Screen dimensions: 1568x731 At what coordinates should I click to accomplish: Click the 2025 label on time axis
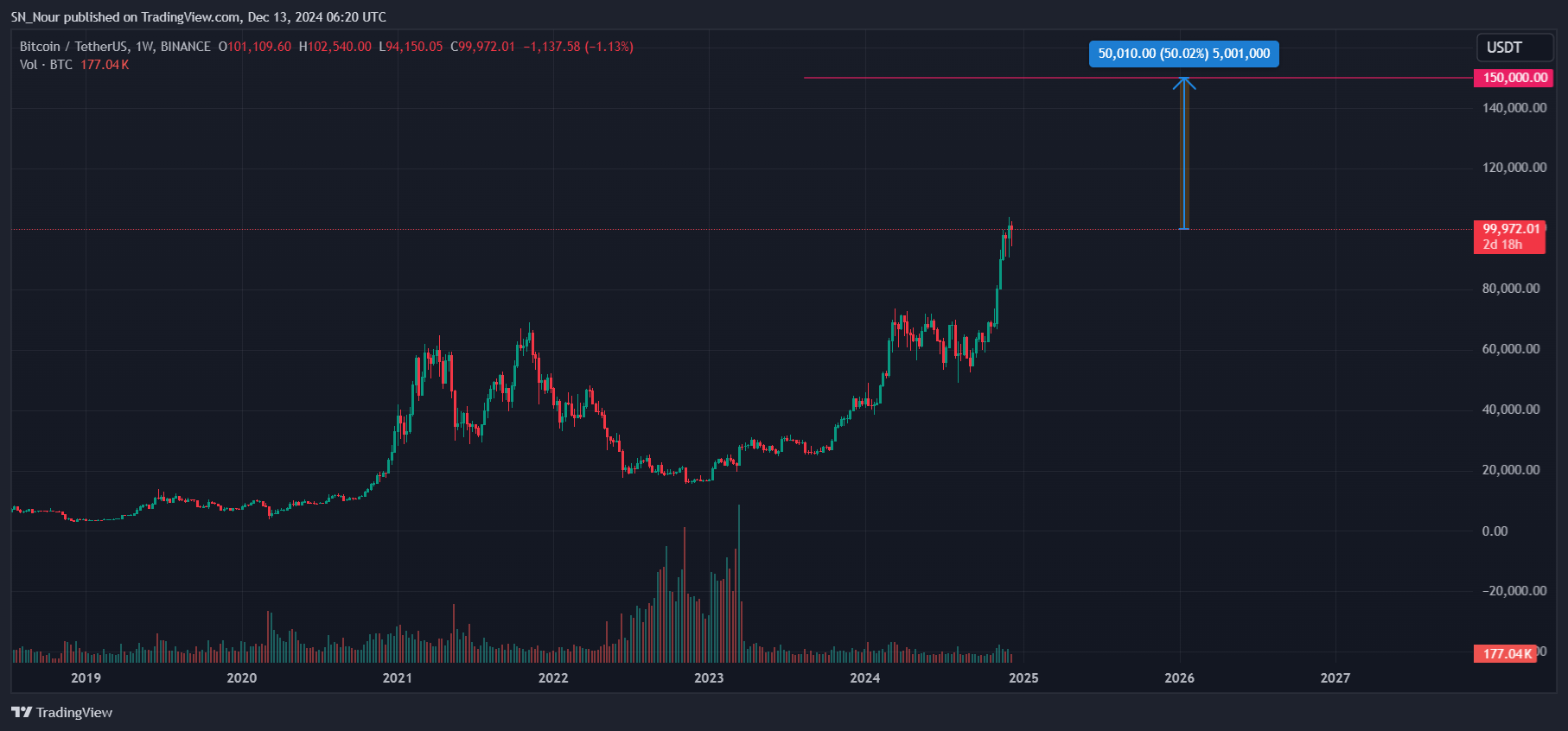pyautogui.click(x=1023, y=677)
